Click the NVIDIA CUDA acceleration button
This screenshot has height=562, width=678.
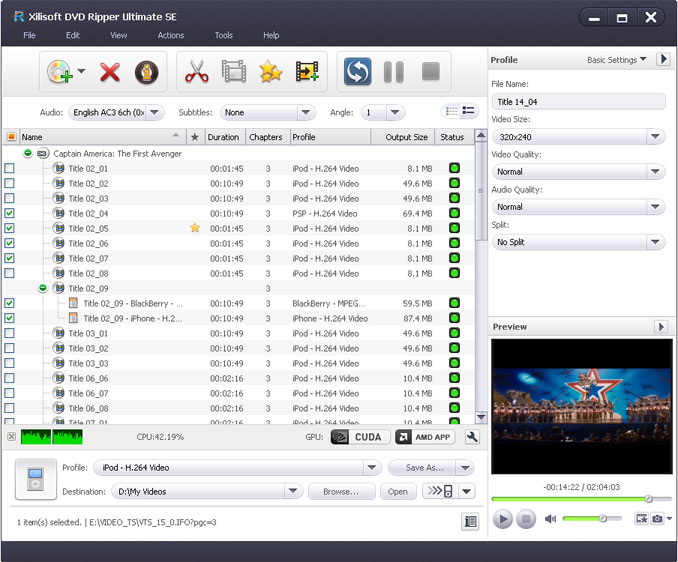pyautogui.click(x=360, y=437)
